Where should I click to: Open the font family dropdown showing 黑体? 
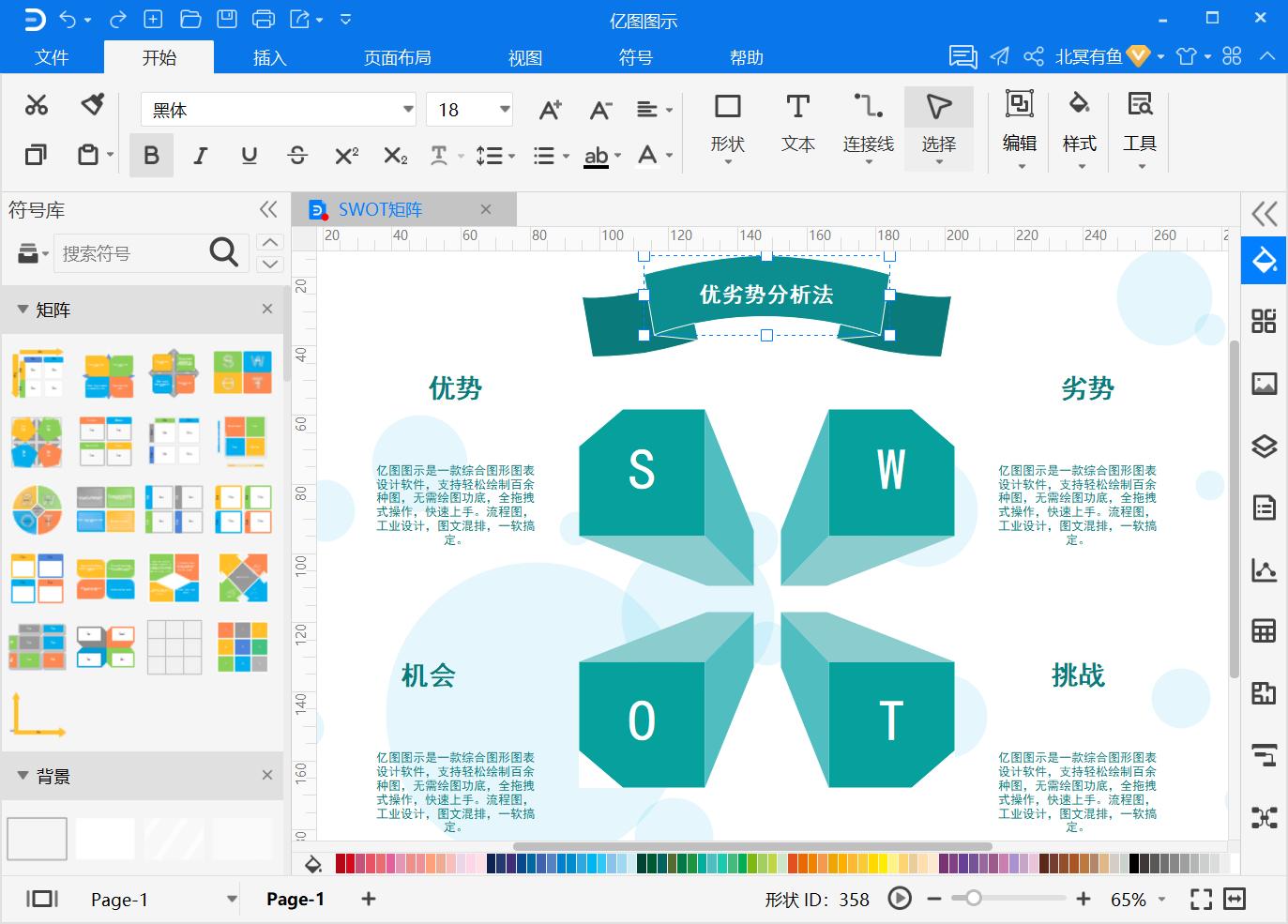tap(407, 109)
